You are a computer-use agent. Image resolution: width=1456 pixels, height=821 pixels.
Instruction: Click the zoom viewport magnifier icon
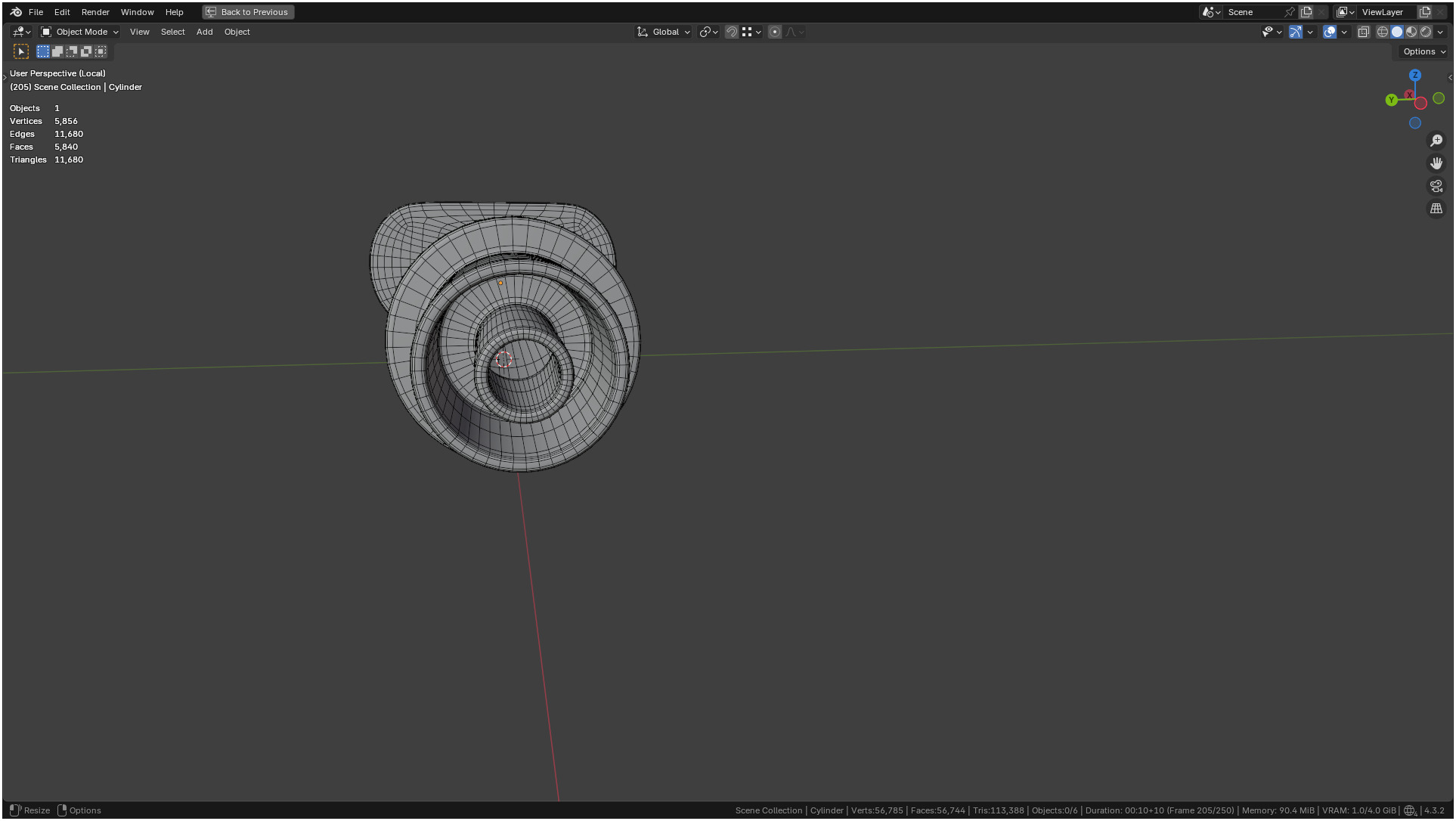click(x=1436, y=141)
